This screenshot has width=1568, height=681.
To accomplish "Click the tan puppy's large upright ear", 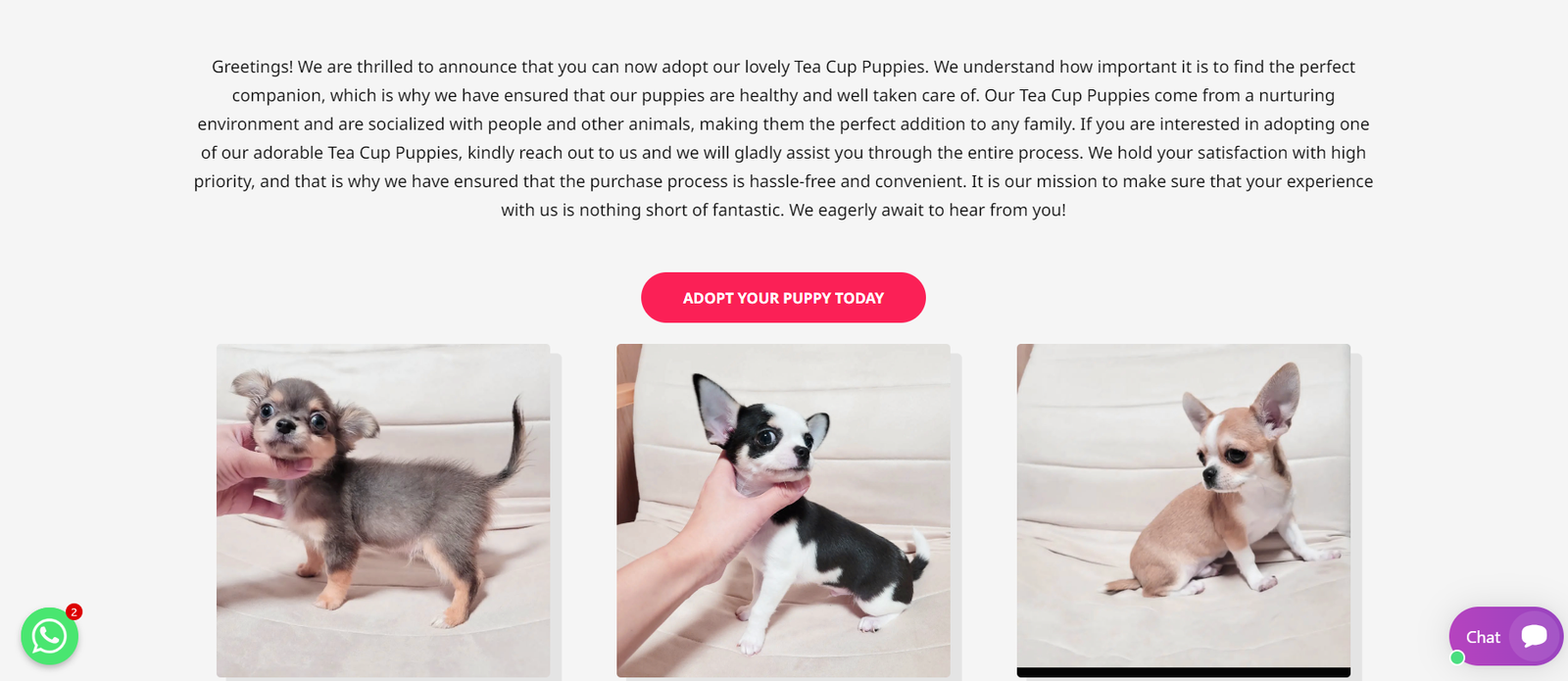I will (x=1279, y=397).
